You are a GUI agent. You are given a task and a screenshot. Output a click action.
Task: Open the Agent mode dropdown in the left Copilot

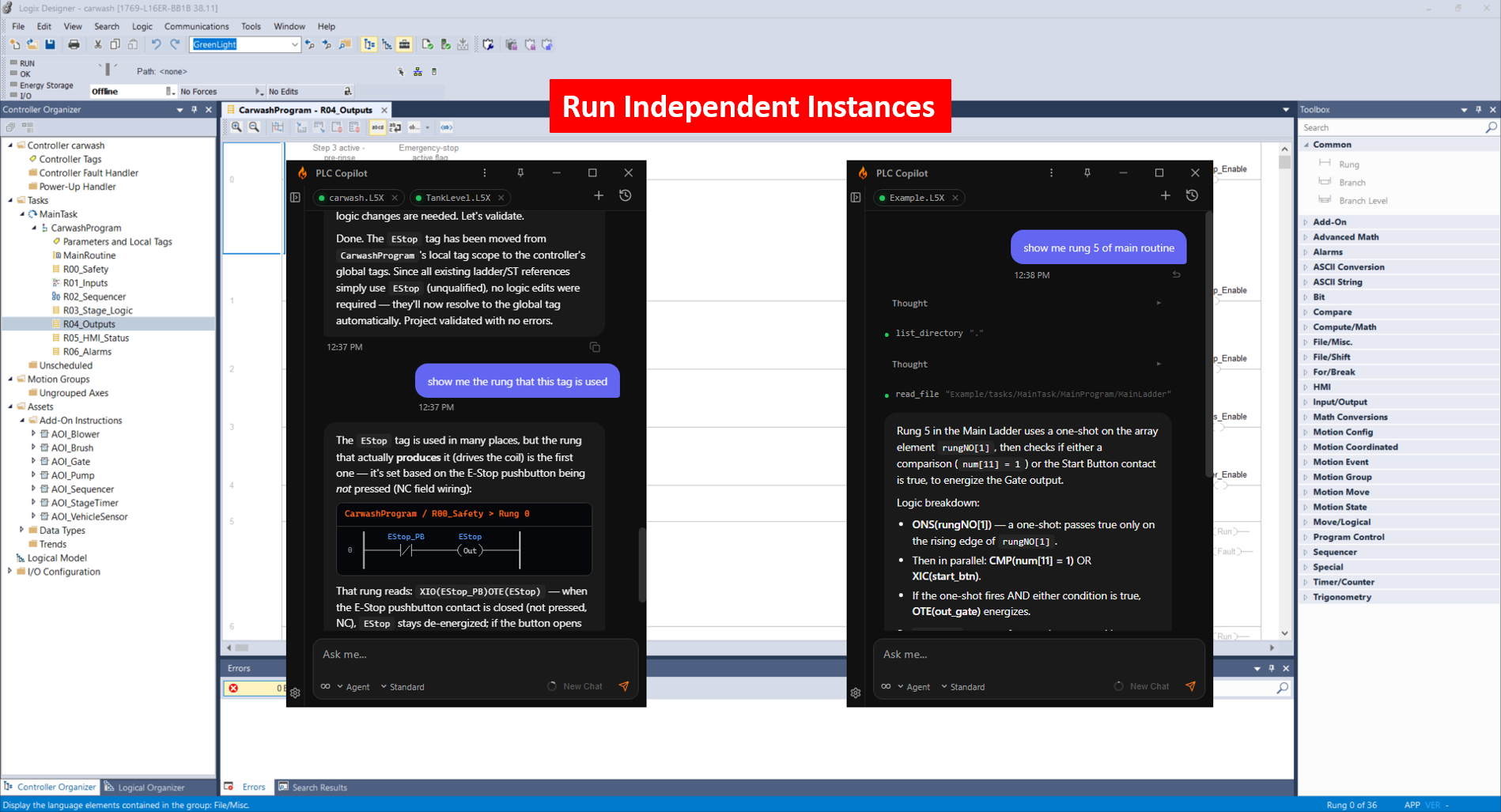pos(354,686)
